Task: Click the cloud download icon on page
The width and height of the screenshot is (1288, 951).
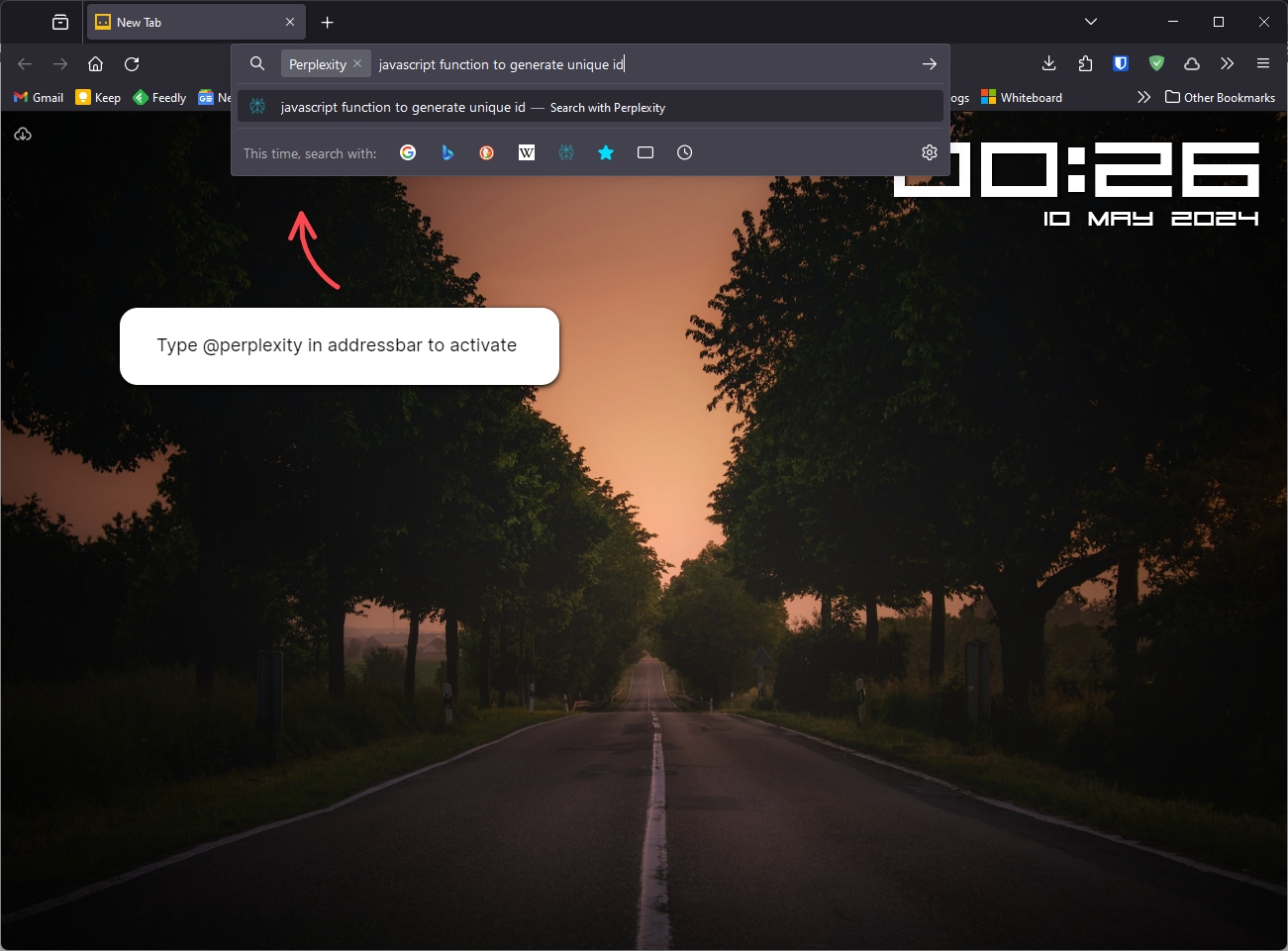Action: coord(23,134)
